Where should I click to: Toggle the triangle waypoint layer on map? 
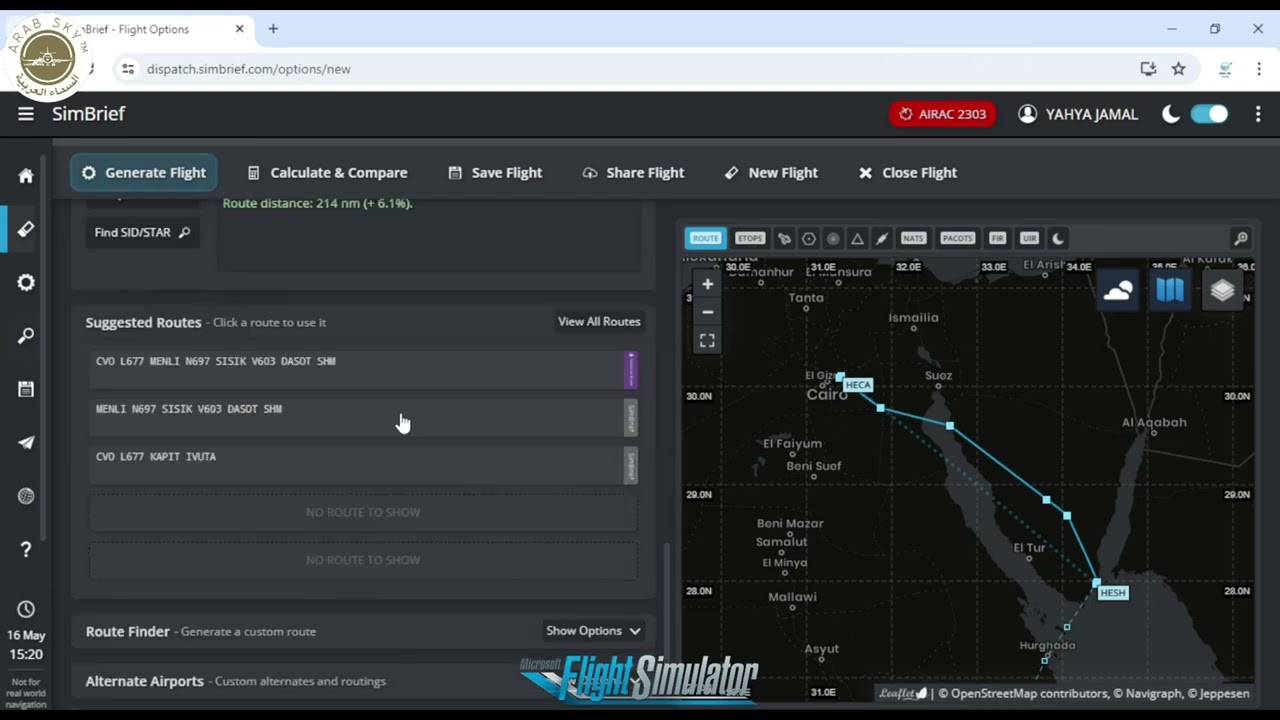pyautogui.click(x=857, y=238)
